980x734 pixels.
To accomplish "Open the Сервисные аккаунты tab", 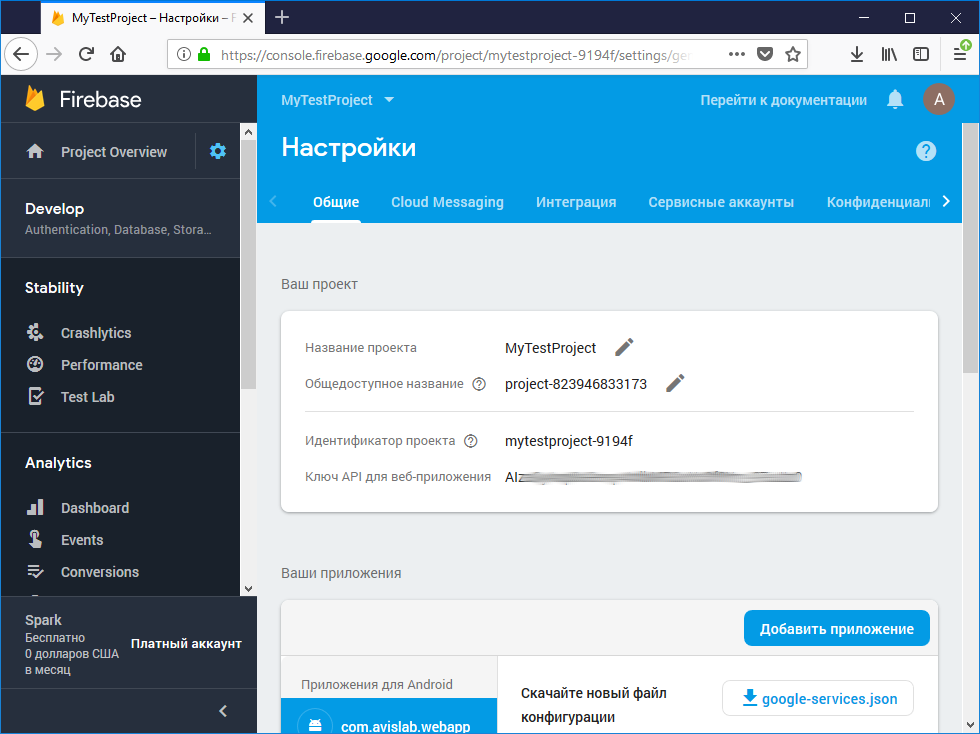I will (720, 202).
